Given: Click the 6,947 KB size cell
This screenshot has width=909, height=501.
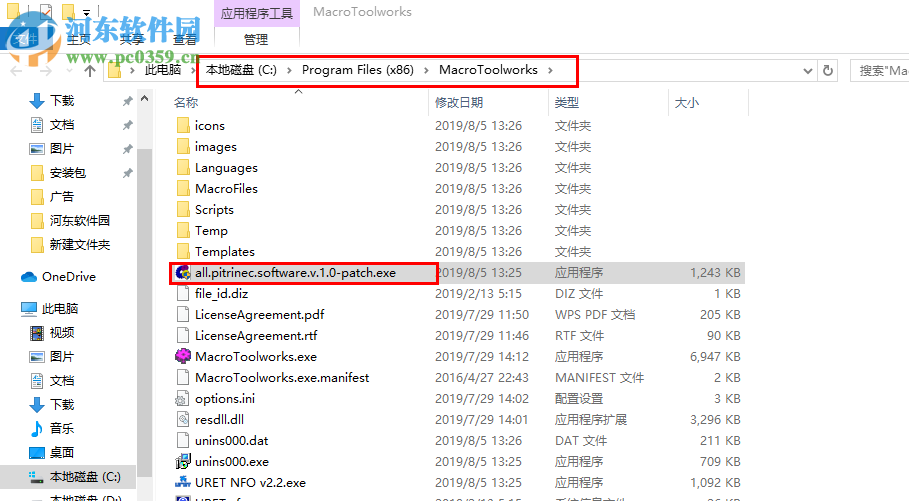Looking at the screenshot, I should click(715, 357).
